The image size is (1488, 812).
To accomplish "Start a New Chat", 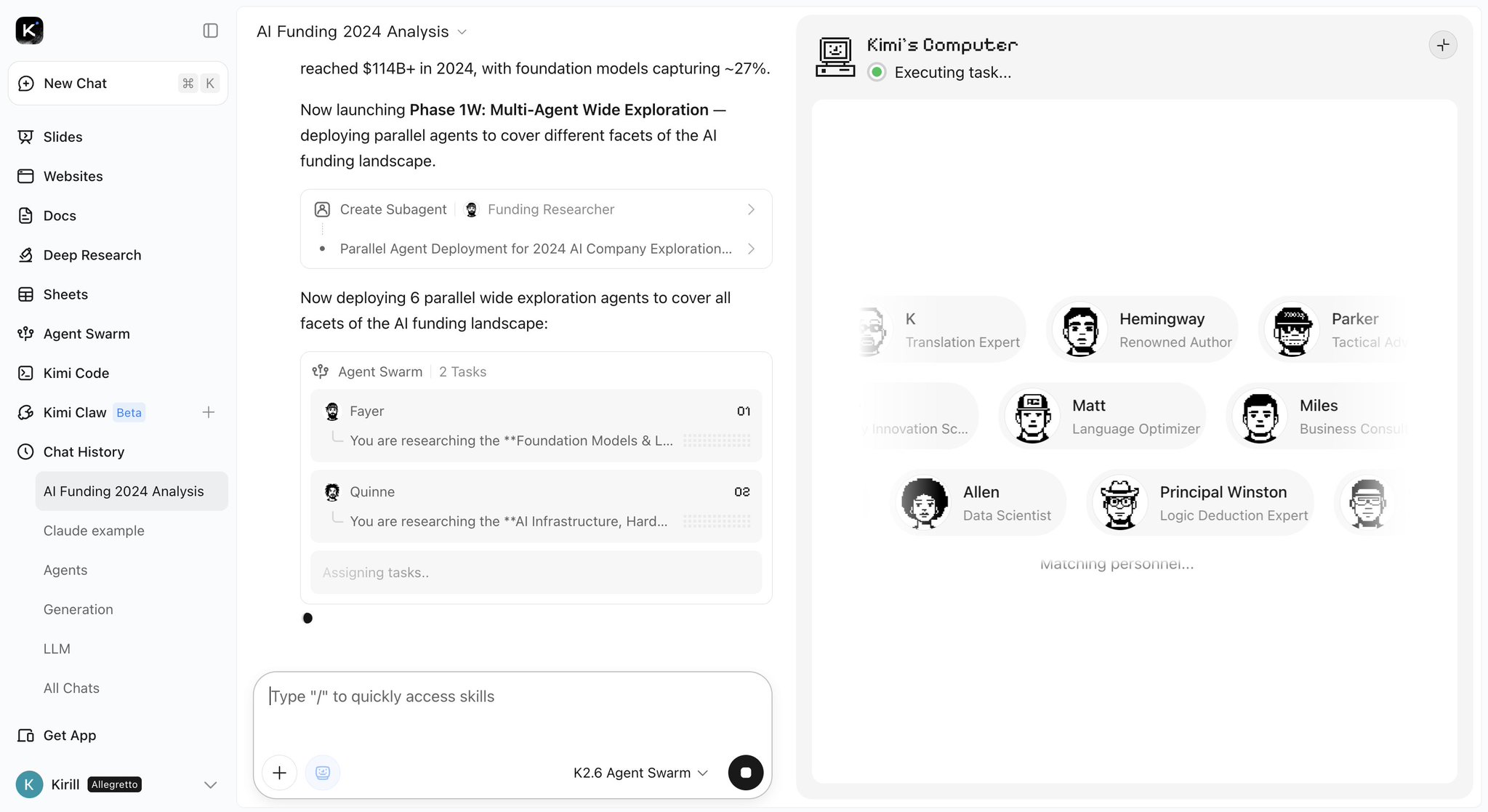I will tap(118, 84).
